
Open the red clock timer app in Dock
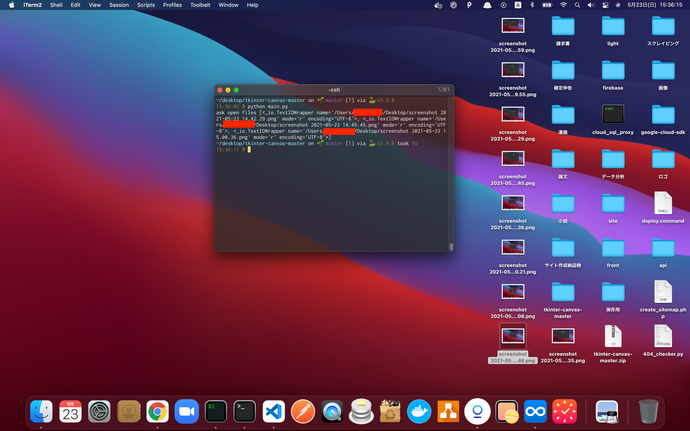pos(565,411)
